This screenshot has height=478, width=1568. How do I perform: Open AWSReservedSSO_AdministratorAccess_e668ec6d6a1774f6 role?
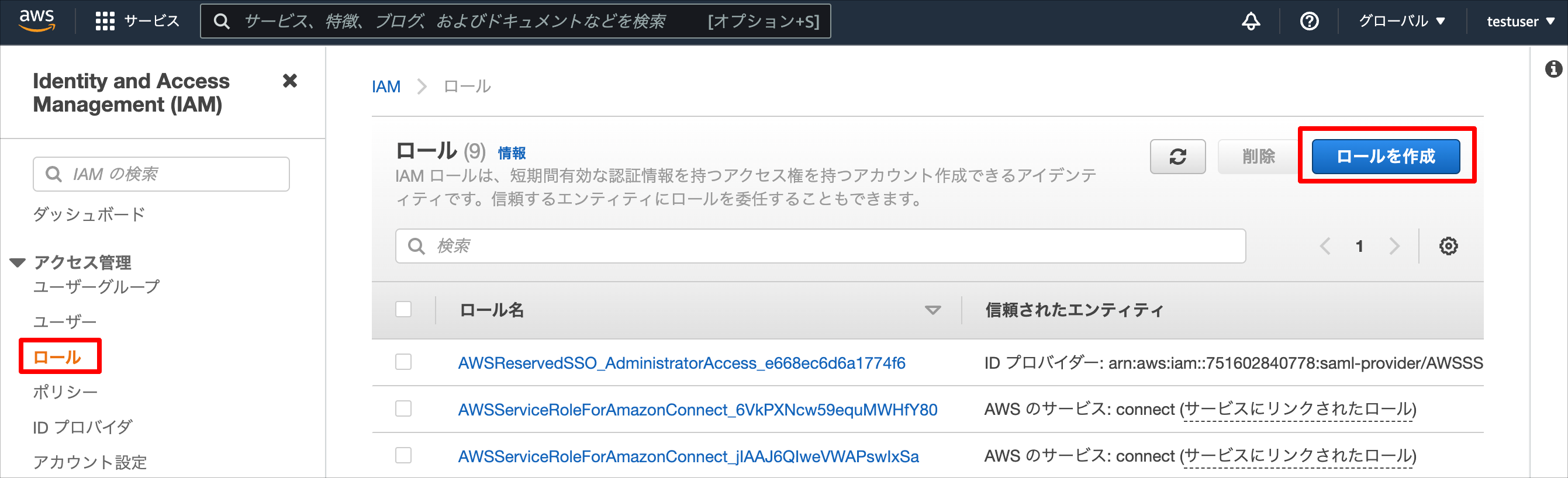681,363
